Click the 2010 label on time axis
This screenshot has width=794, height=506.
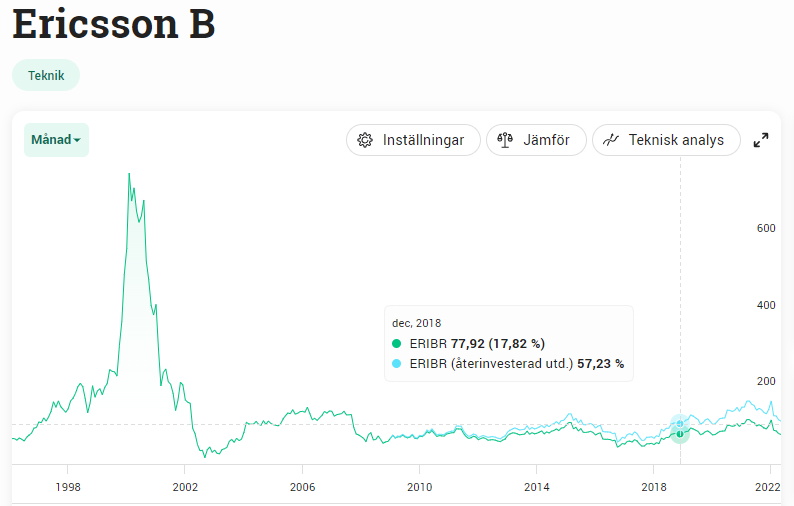[x=419, y=486]
